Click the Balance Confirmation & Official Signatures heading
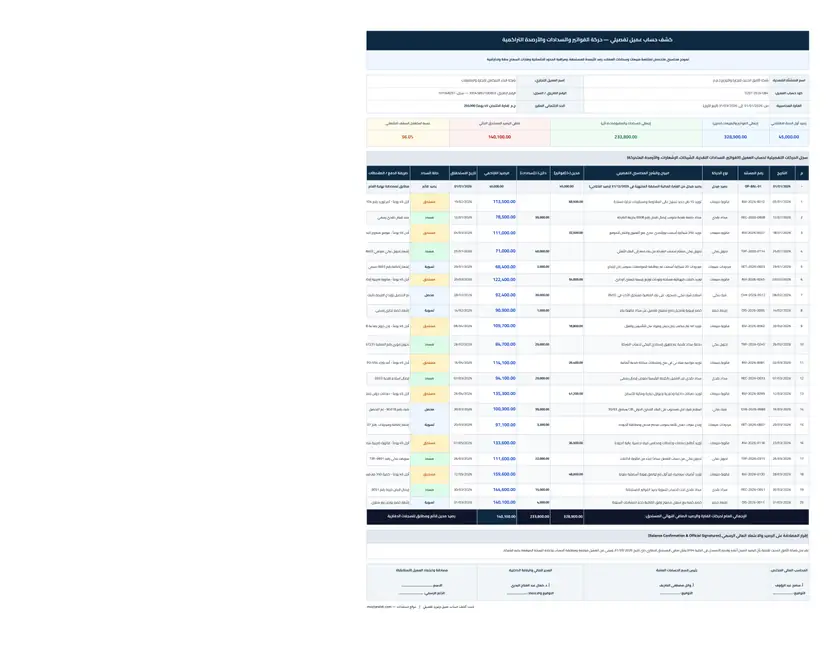The image size is (840, 649). (728, 536)
